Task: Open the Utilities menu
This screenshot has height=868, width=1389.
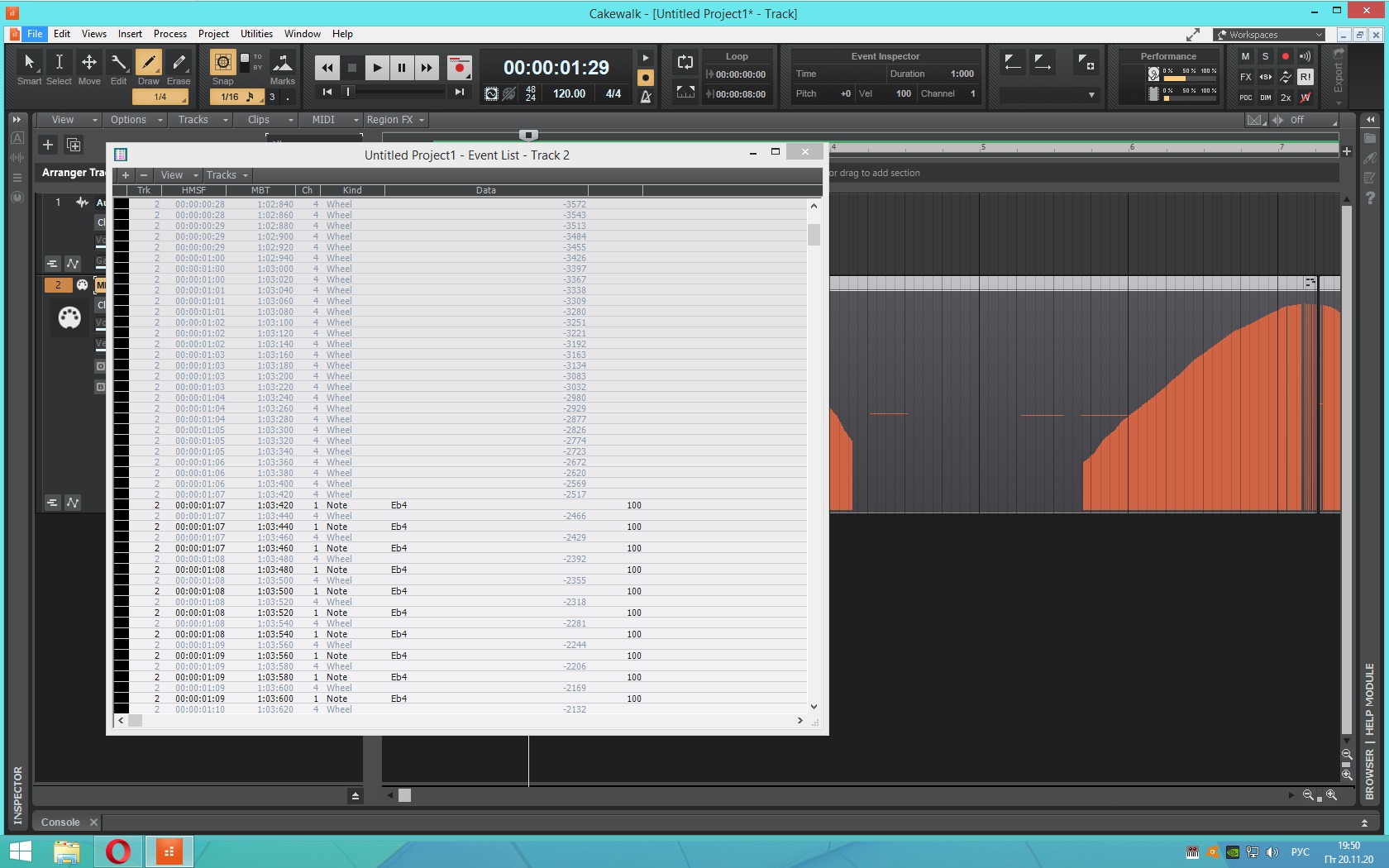Action: pyautogui.click(x=256, y=34)
